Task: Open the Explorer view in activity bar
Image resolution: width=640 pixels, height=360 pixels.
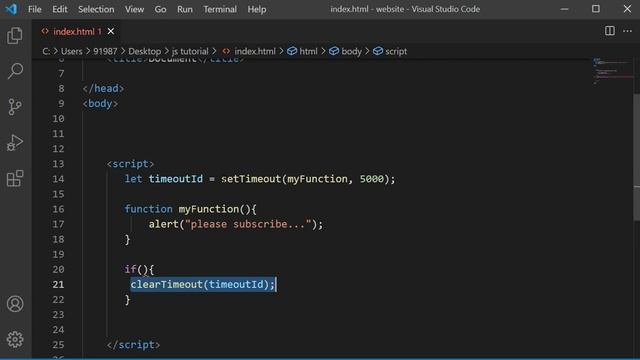Action: 15,36
